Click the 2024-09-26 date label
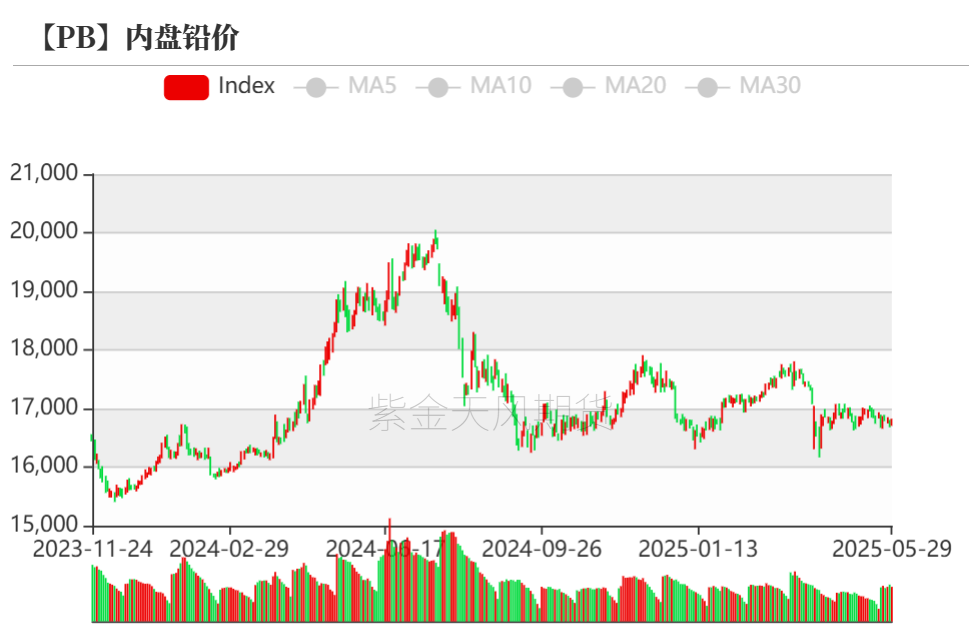 coord(542,549)
